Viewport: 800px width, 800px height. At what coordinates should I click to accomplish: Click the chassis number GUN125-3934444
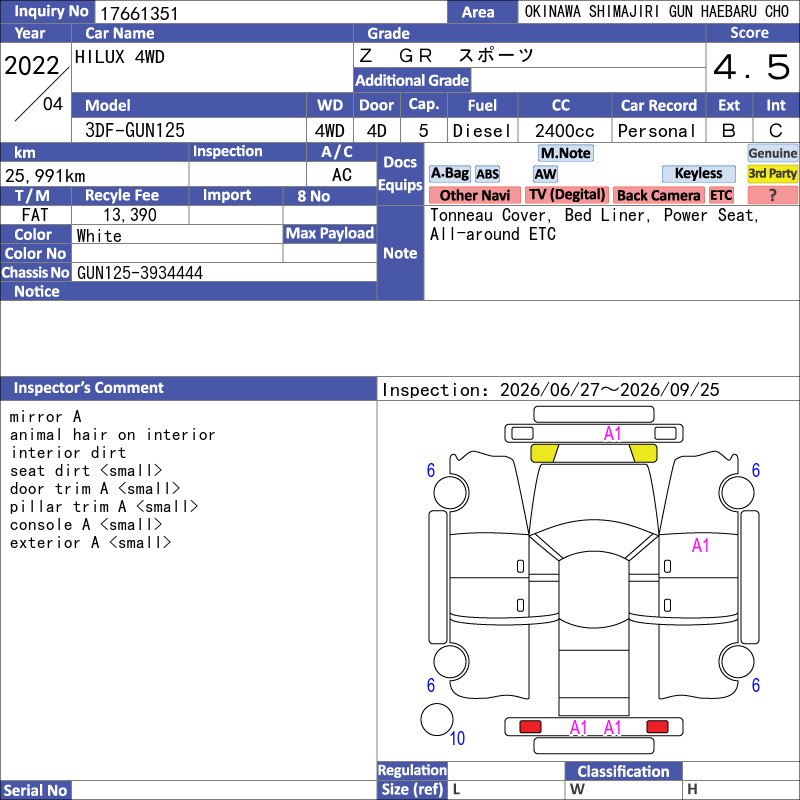[x=140, y=273]
